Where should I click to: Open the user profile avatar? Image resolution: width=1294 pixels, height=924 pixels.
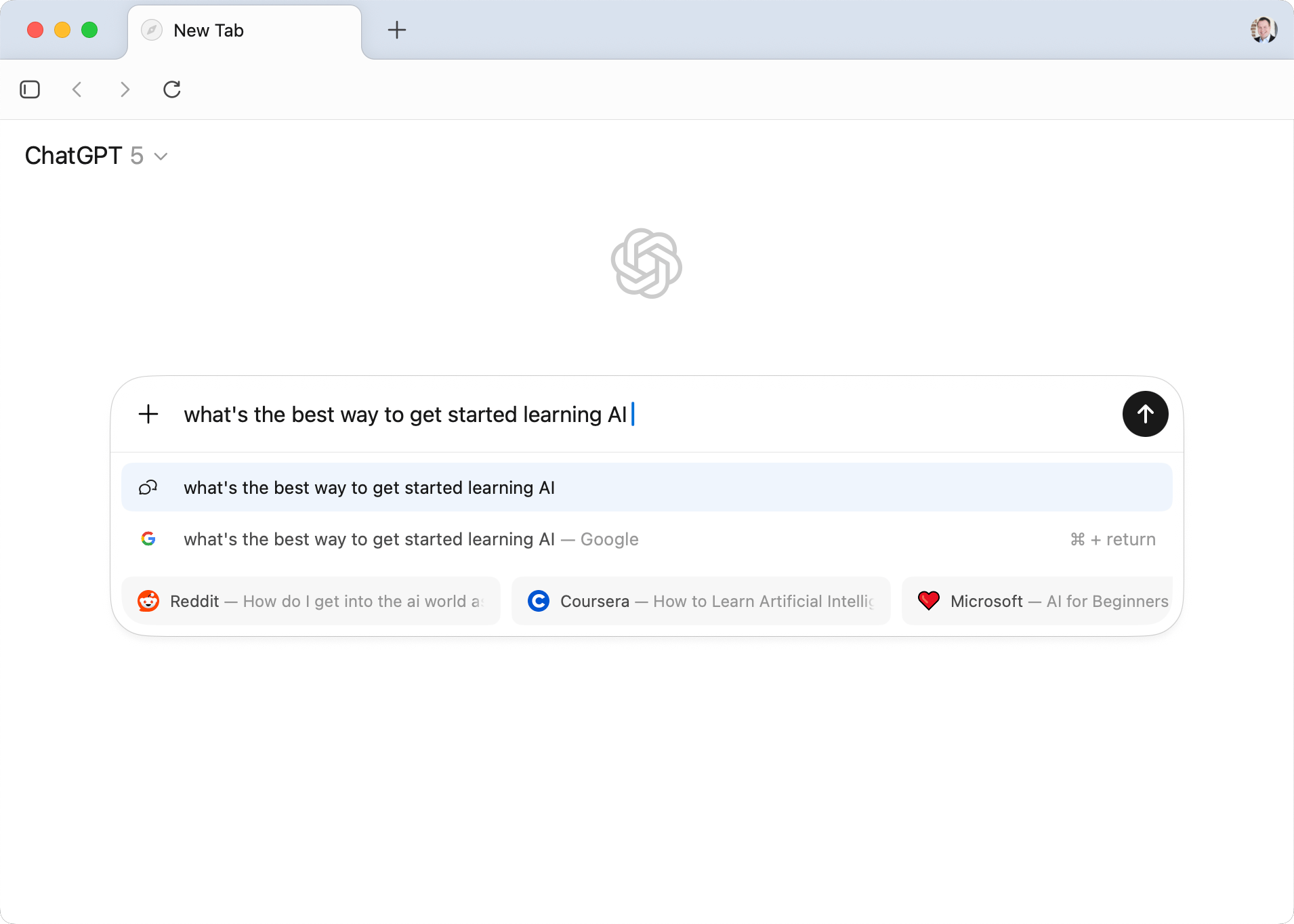click(x=1264, y=30)
